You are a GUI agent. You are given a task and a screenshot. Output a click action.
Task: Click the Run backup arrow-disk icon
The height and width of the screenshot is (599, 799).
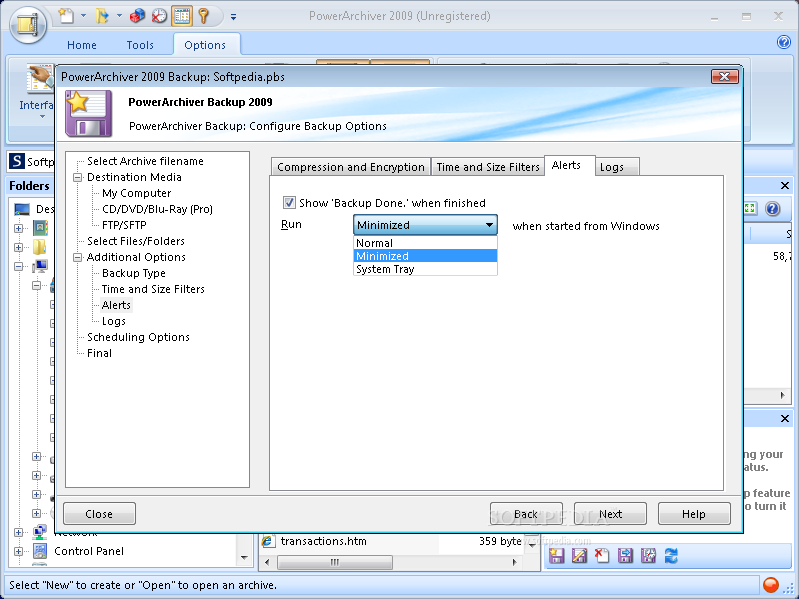[625, 555]
